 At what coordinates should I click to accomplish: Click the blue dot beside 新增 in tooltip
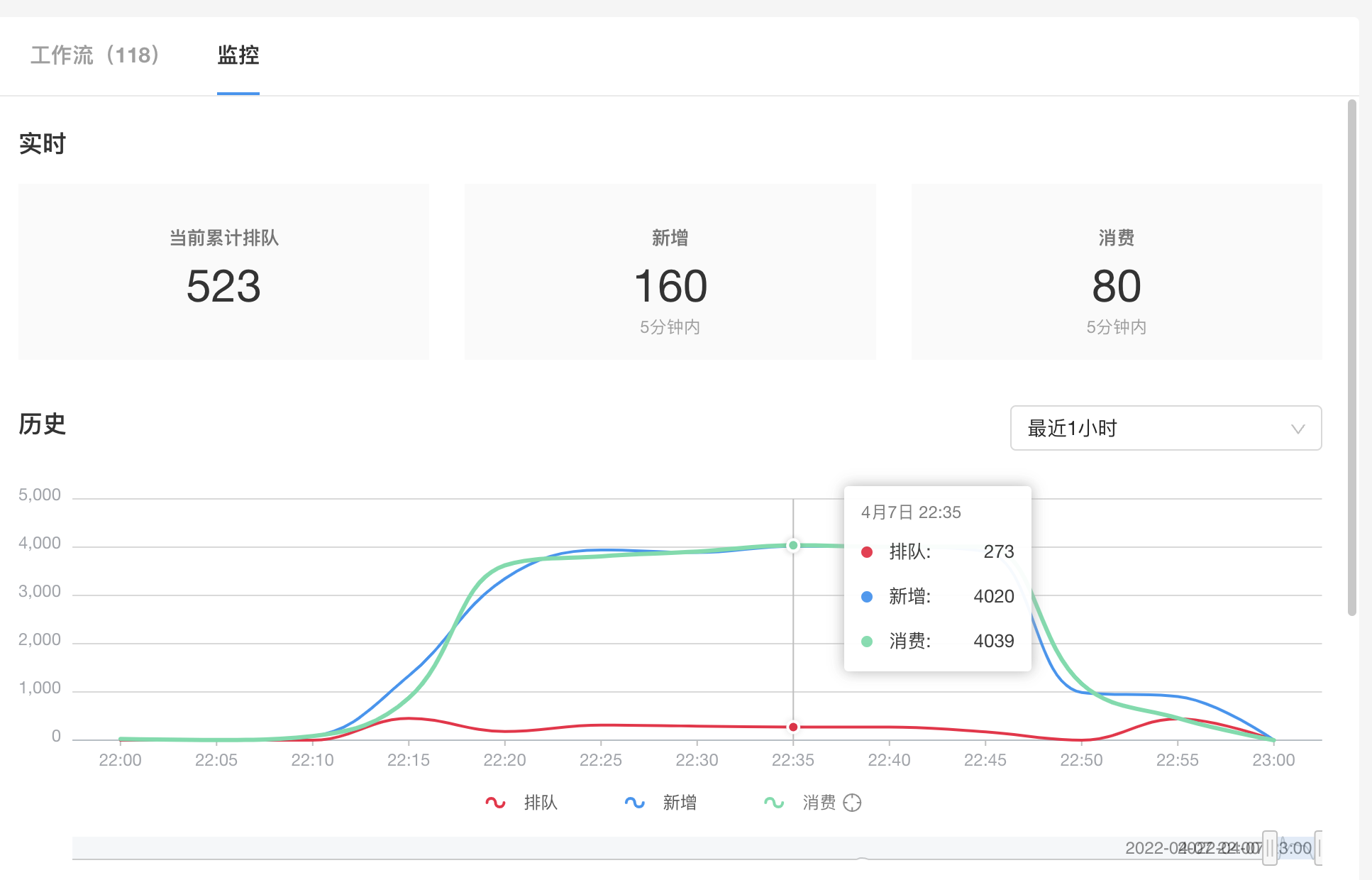click(866, 597)
